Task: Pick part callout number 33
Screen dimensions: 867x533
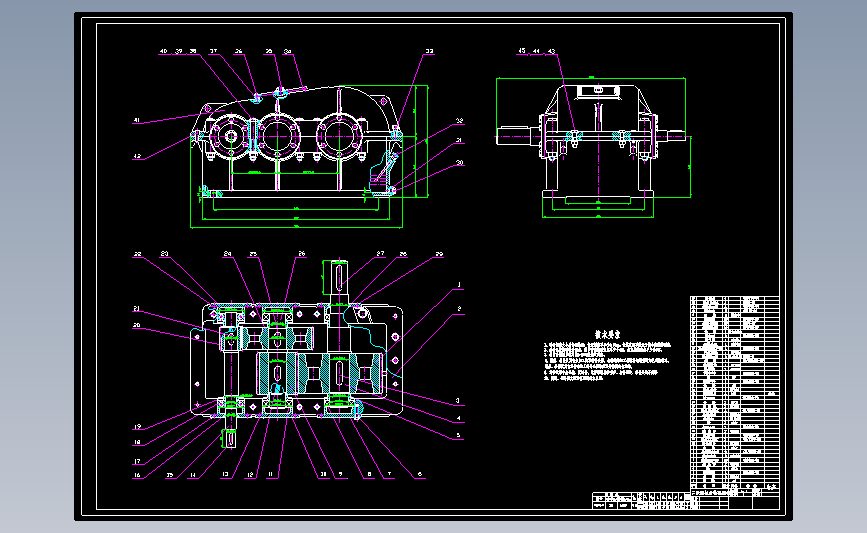Action: click(x=429, y=51)
